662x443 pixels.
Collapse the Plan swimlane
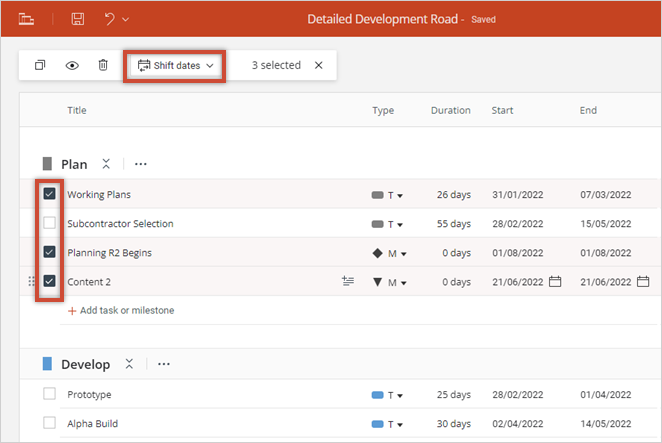(106, 164)
